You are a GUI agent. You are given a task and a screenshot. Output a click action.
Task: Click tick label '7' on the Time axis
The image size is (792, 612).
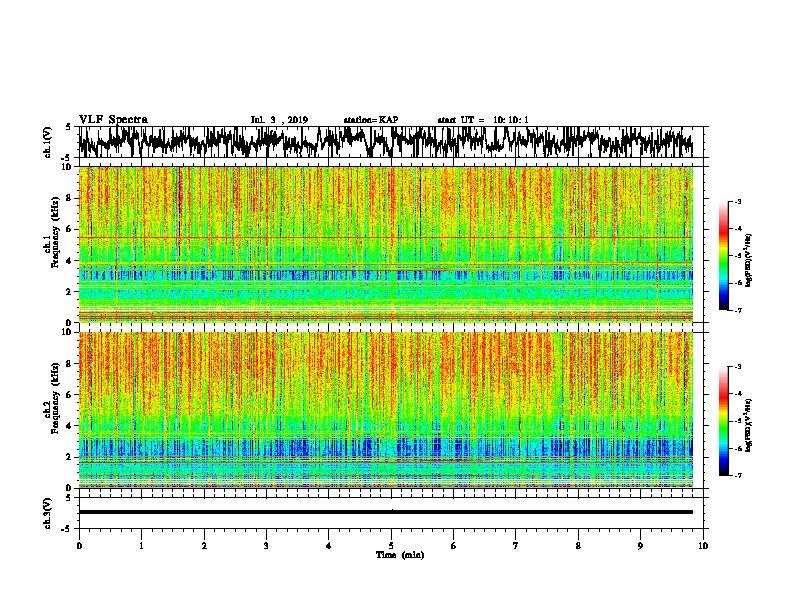[x=516, y=545]
